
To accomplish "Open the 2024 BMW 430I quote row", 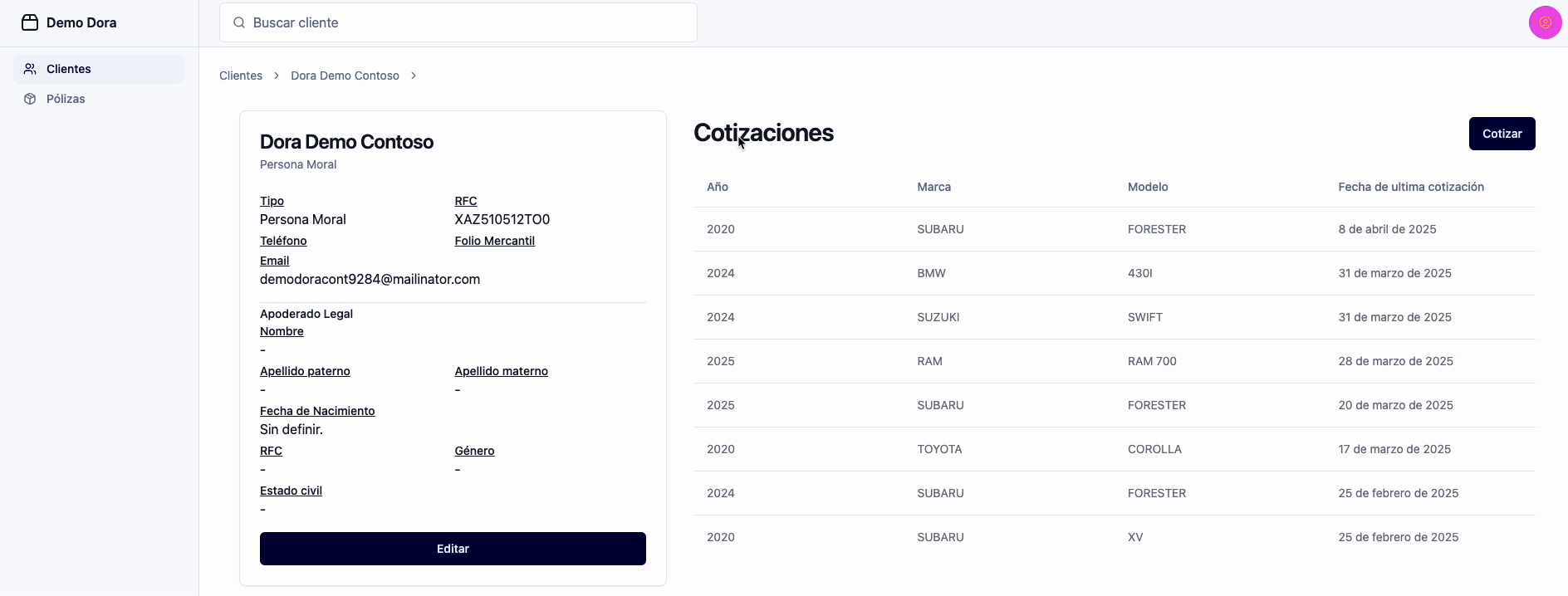I will click(x=1114, y=273).
